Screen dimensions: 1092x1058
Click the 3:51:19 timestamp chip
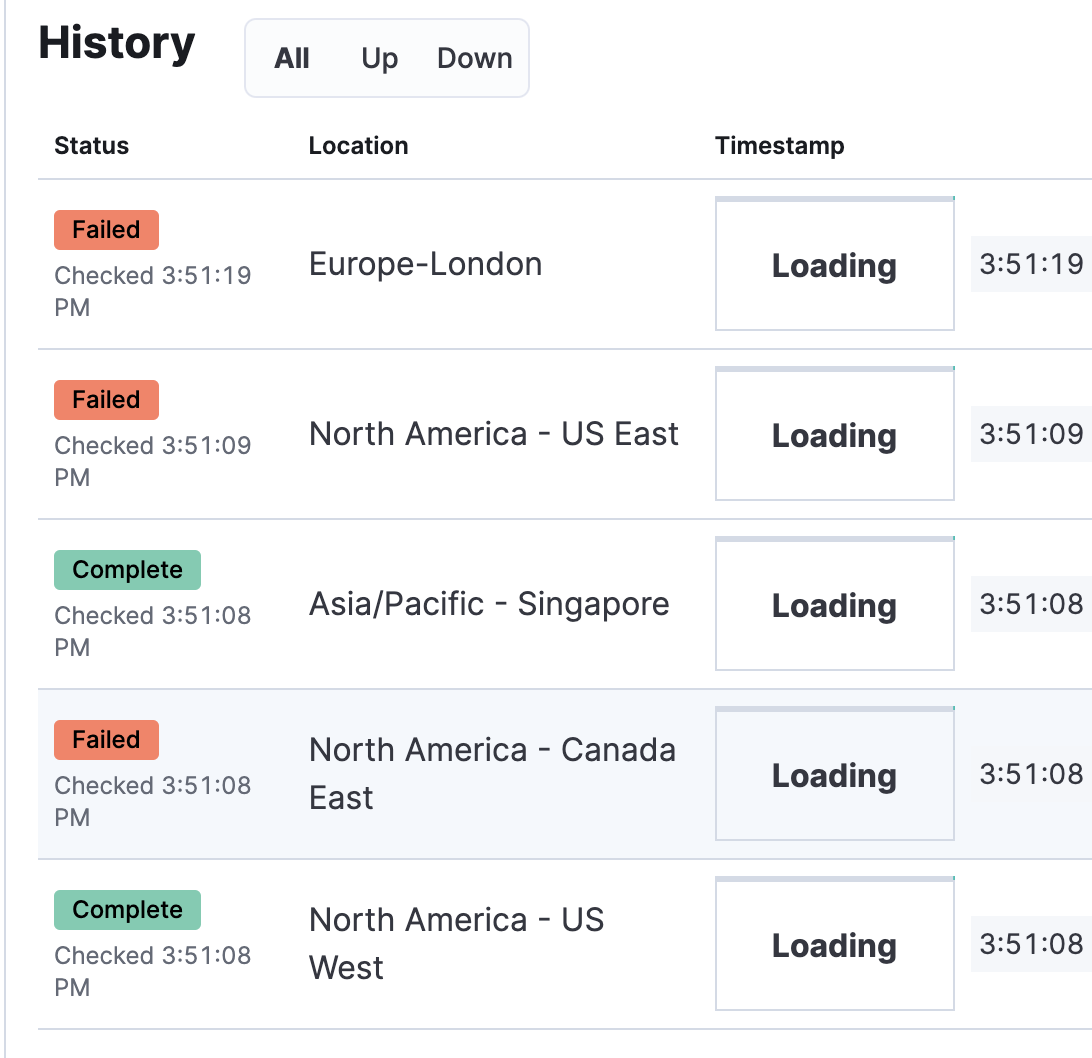[1038, 264]
